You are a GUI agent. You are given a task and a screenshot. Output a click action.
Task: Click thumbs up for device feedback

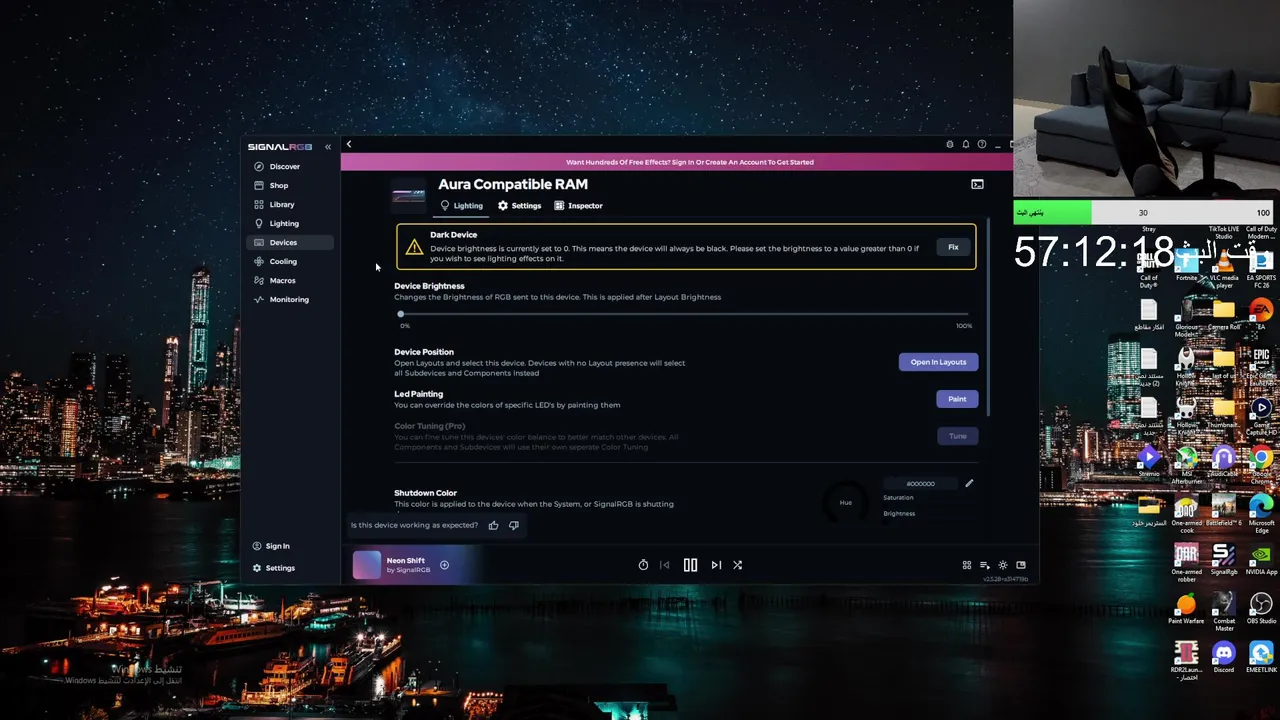[493, 525]
